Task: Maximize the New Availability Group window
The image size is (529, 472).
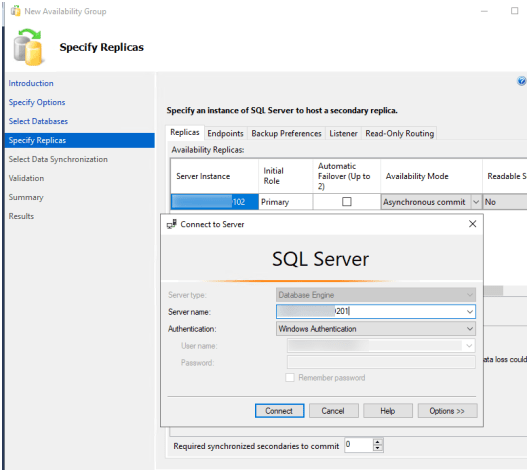Action: pos(514,11)
